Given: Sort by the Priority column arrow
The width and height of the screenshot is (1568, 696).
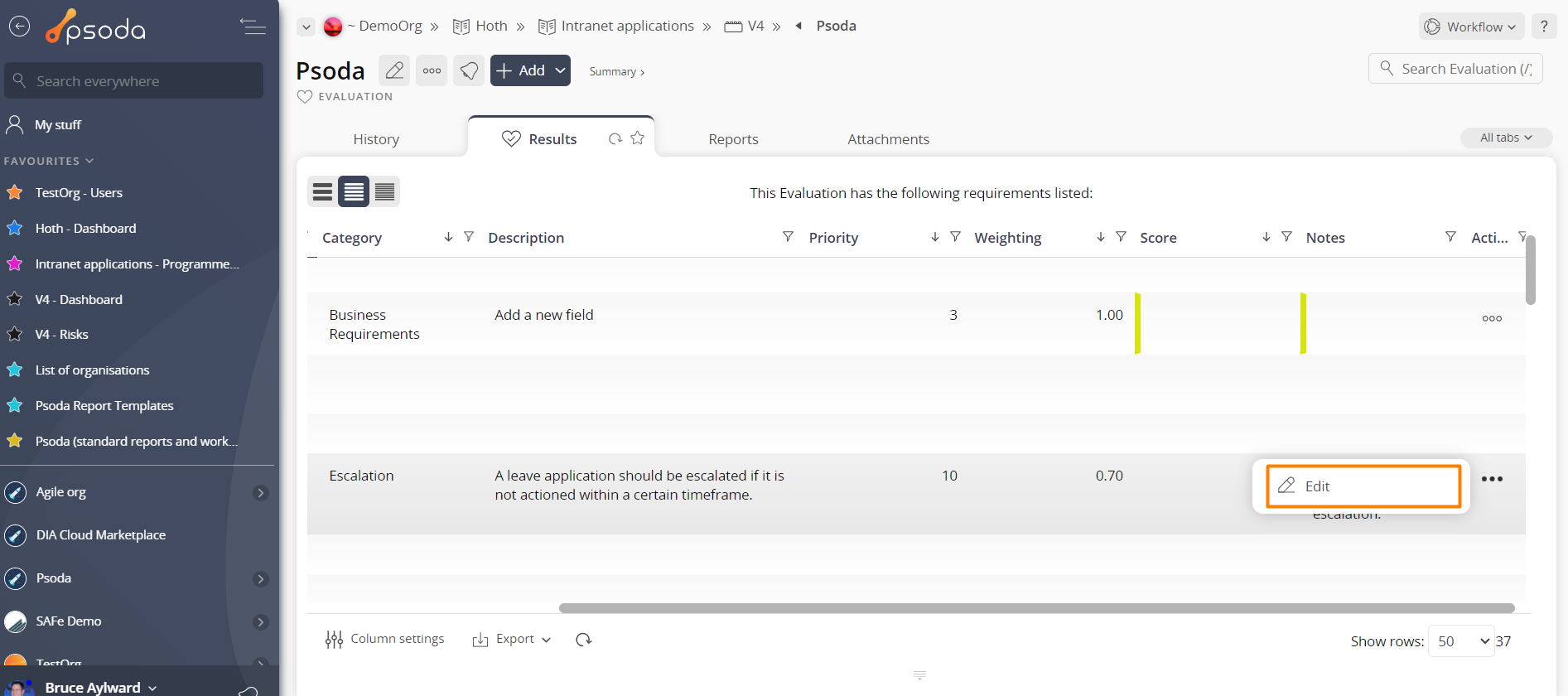Looking at the screenshot, I should pos(934,237).
